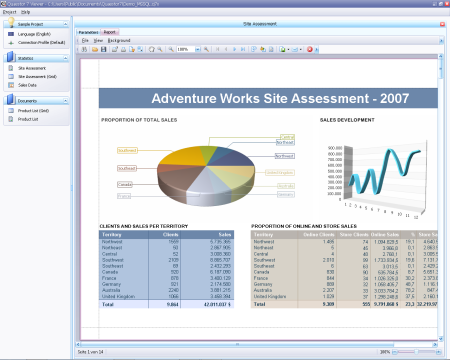Click the zoom slider at bottom right
Image resolution: width=450 pixels, height=360 pixels.
[x=416, y=352]
